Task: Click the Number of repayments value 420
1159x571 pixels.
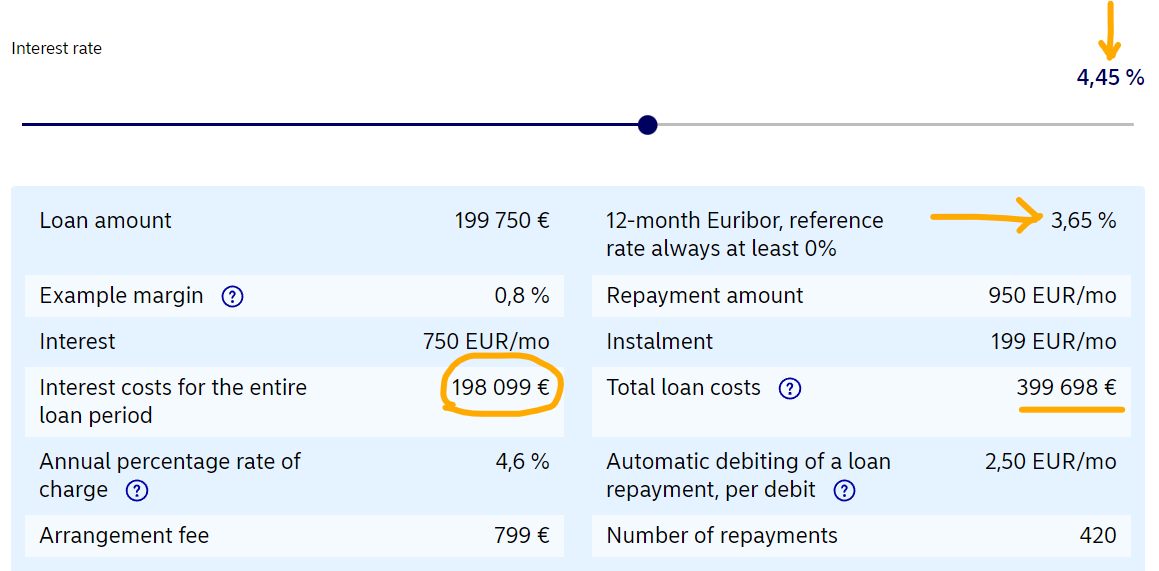Action: pos(1097,535)
